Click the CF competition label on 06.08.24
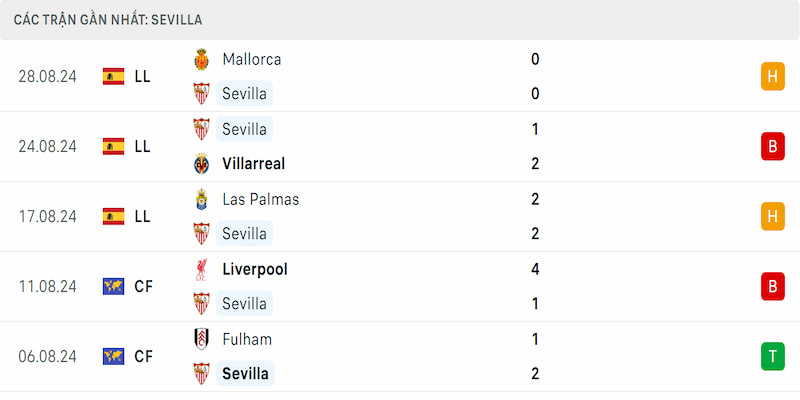This screenshot has height=400, width=800. (x=144, y=357)
